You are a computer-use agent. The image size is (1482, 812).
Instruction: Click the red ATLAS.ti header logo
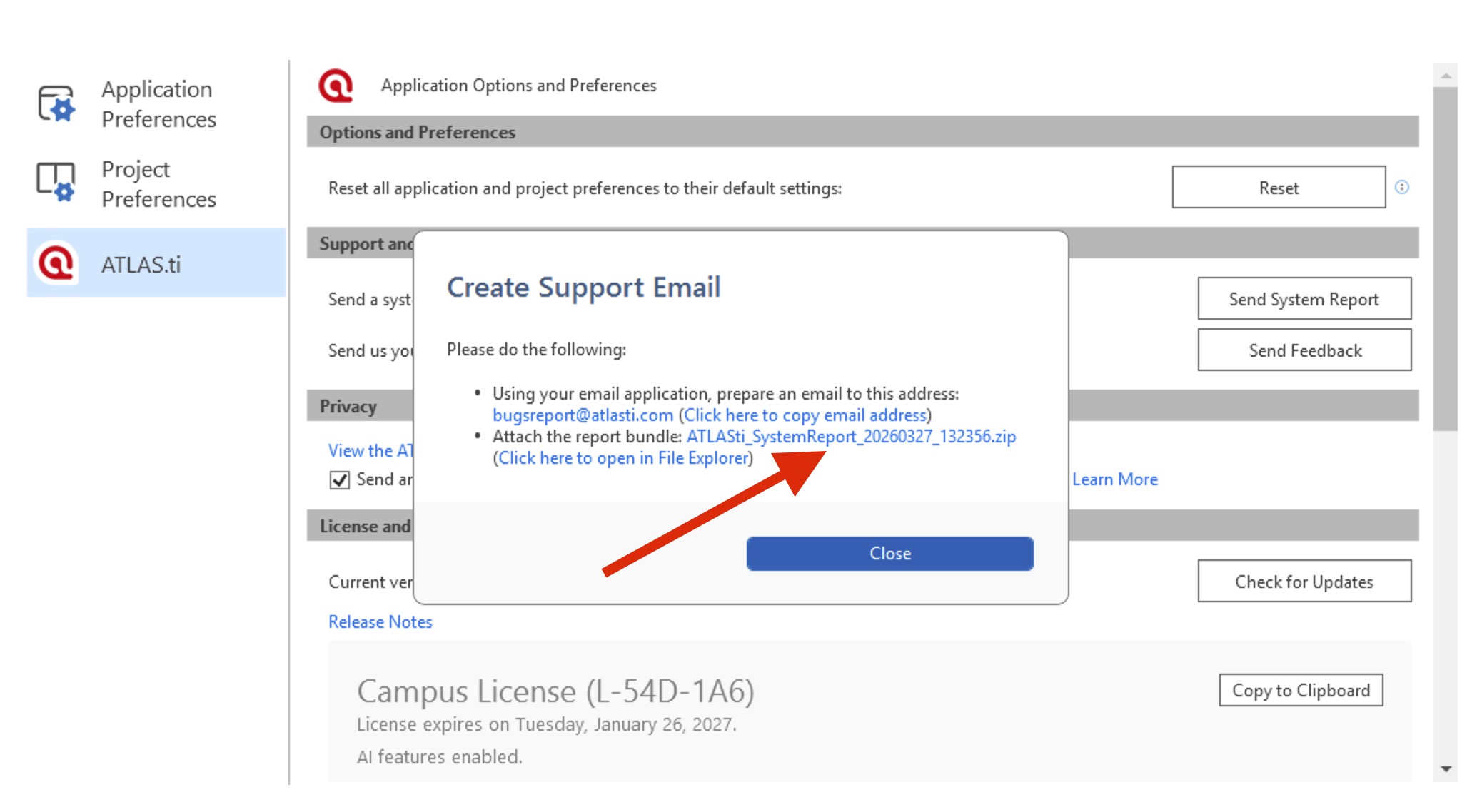tap(336, 86)
